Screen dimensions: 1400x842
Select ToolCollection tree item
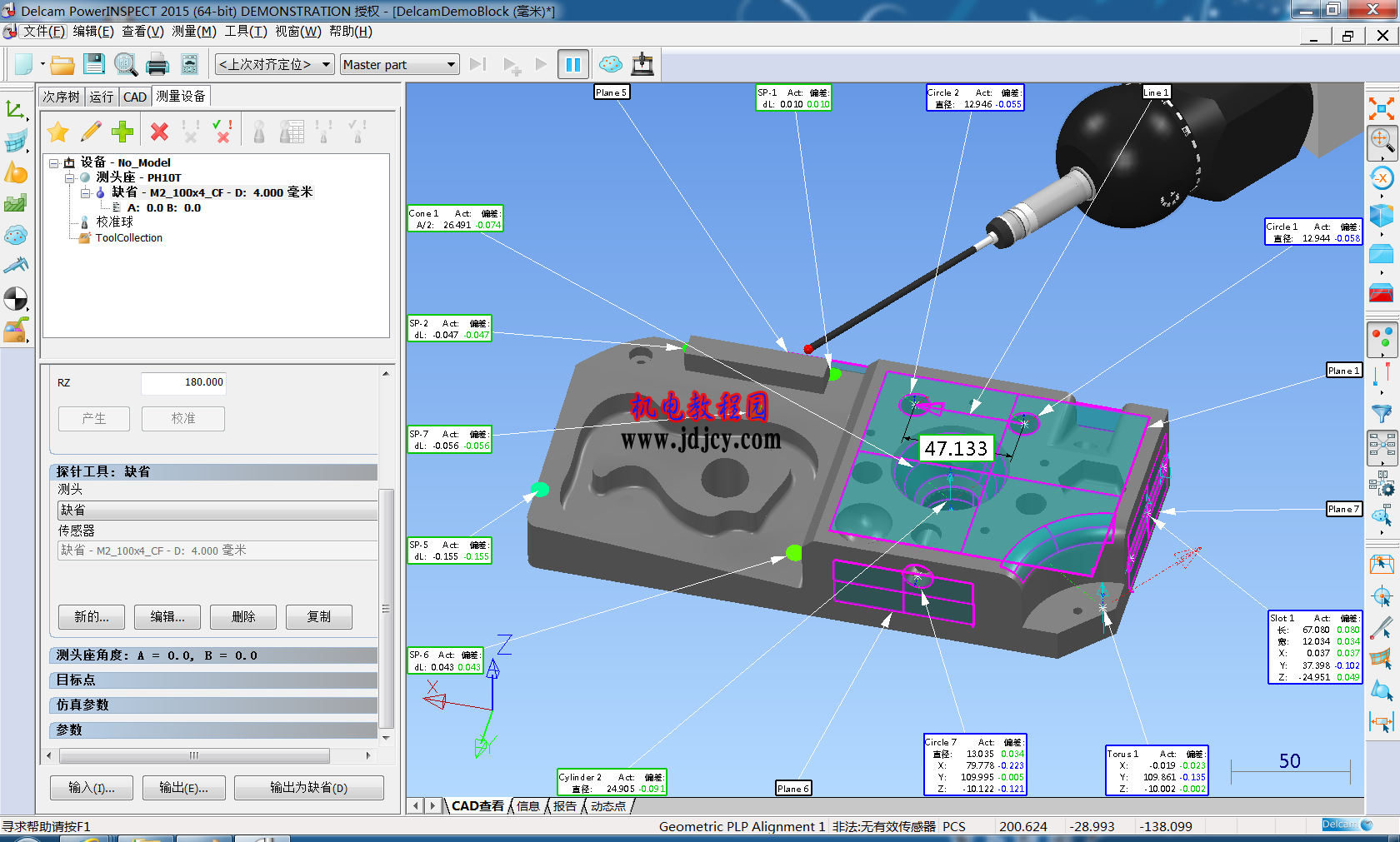pyautogui.click(x=128, y=238)
